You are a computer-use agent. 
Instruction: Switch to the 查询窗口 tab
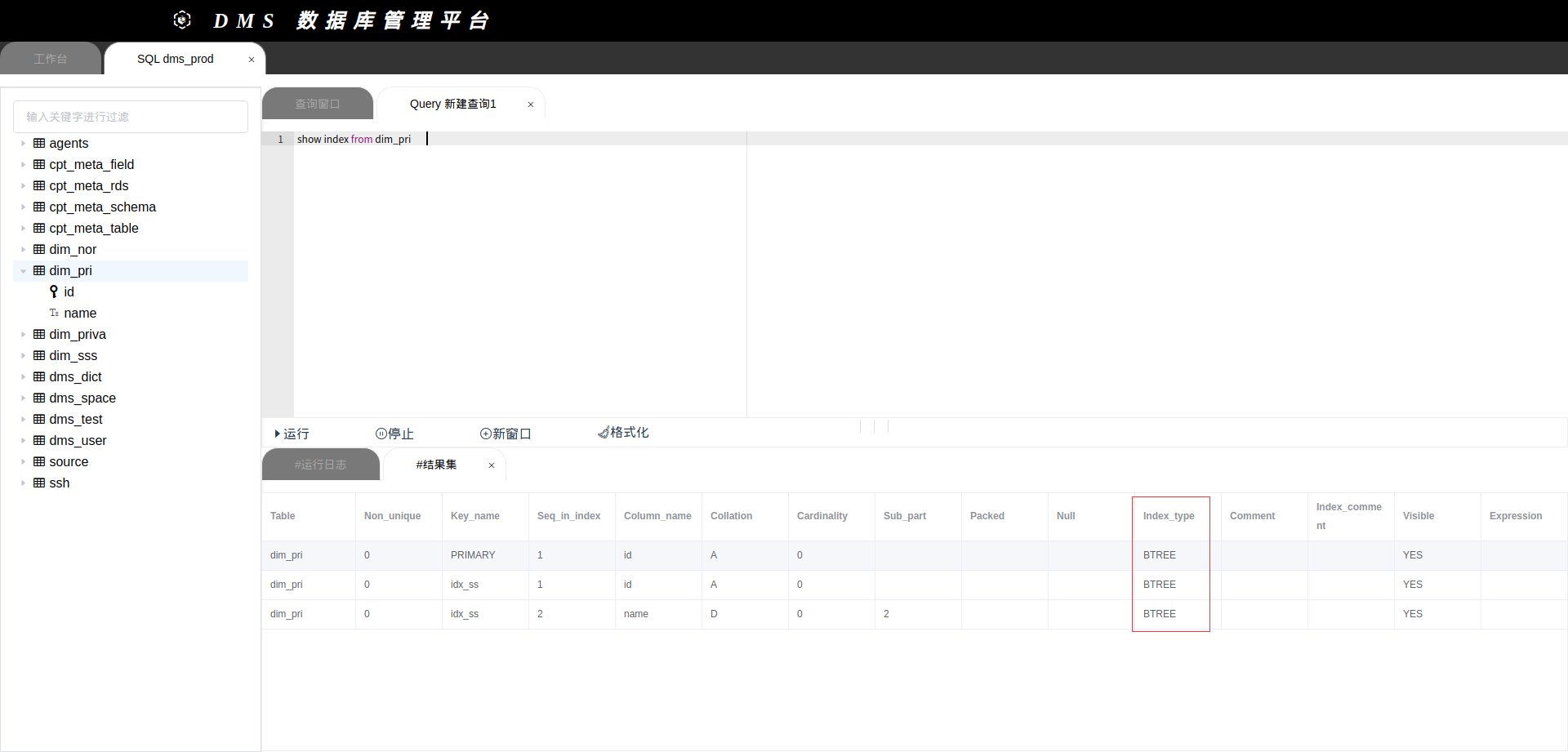[x=318, y=104]
